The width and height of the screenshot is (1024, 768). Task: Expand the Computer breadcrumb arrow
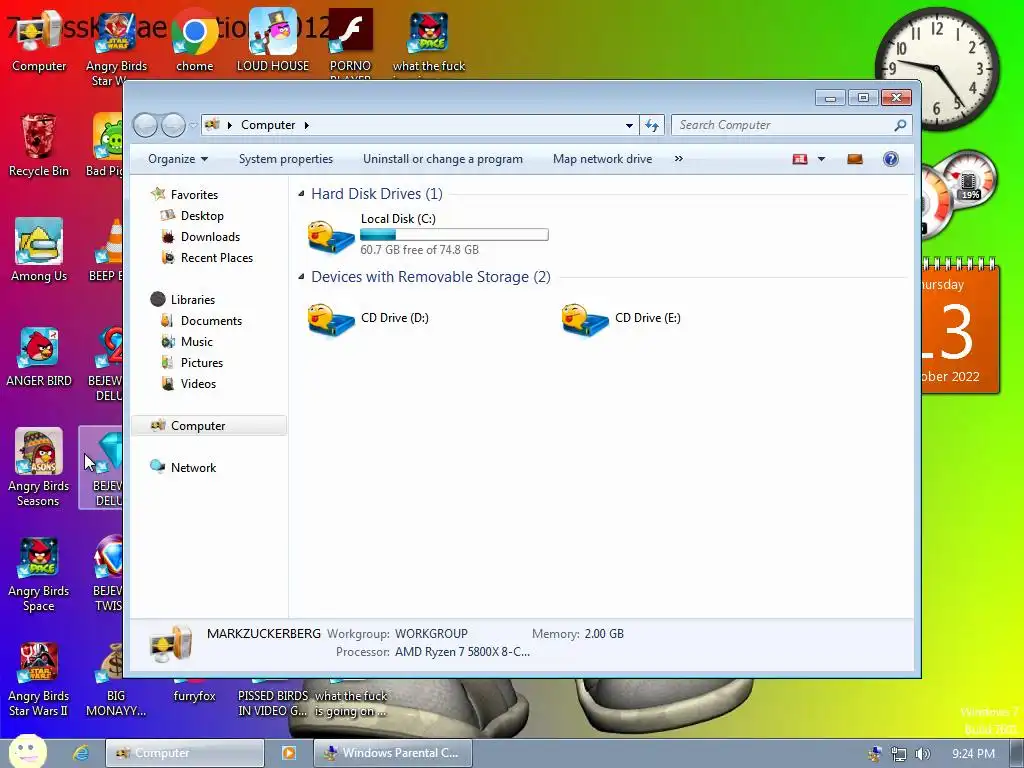[306, 125]
